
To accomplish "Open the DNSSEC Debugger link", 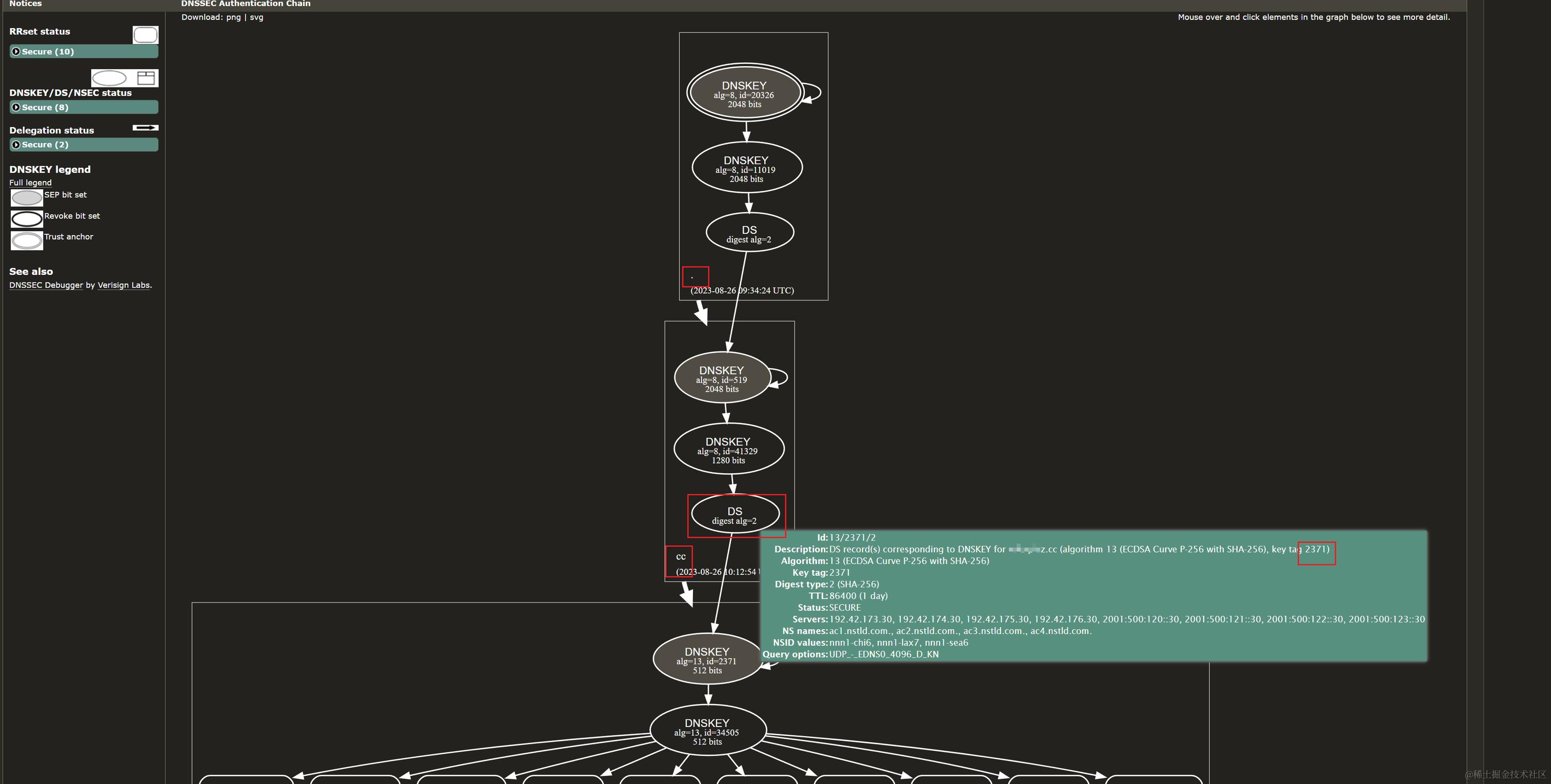I will pyautogui.click(x=46, y=286).
